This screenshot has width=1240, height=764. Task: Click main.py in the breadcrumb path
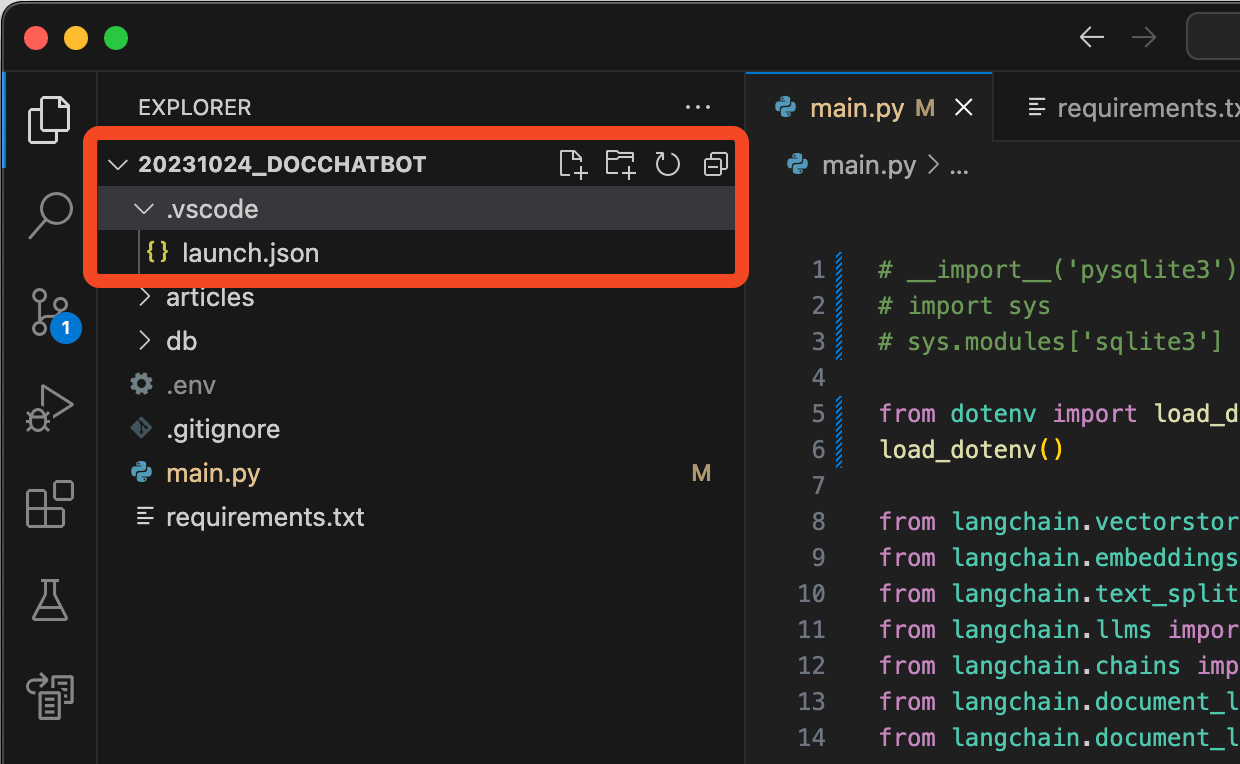868,165
